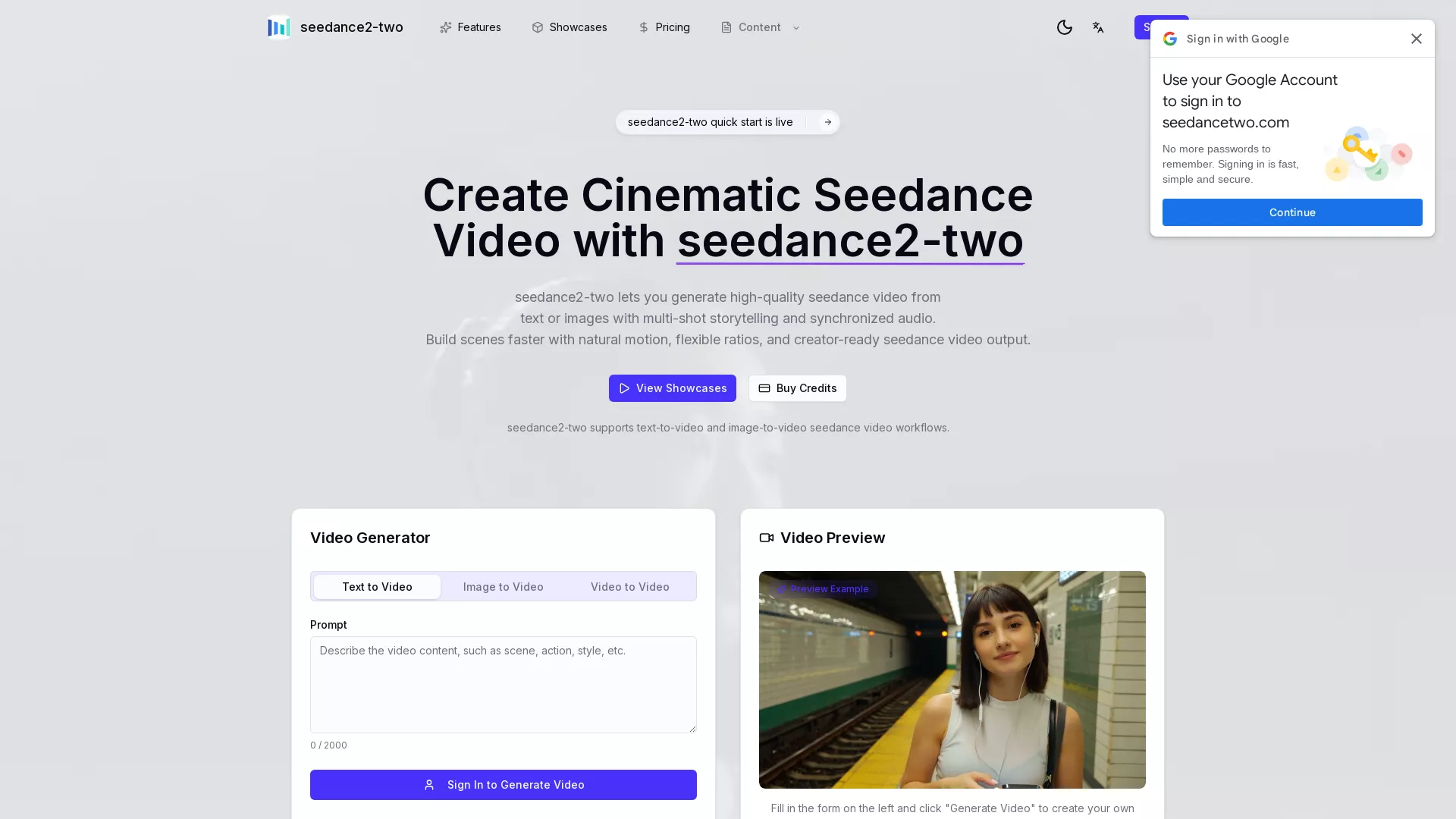The width and height of the screenshot is (1456, 819).
Task: Click the sparkles icon next to Features
Action: pyautogui.click(x=446, y=27)
